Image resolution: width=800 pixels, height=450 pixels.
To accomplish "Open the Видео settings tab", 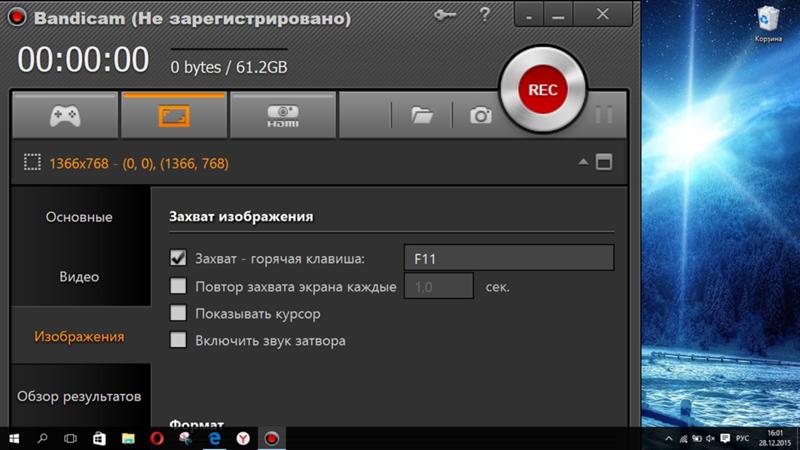I will 79,277.
